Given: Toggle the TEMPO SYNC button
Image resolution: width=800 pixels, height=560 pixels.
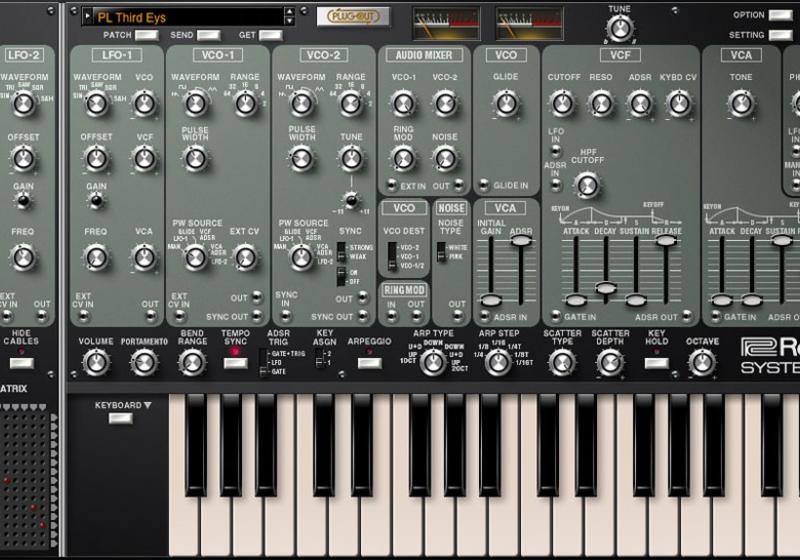Looking at the screenshot, I should tap(235, 362).
